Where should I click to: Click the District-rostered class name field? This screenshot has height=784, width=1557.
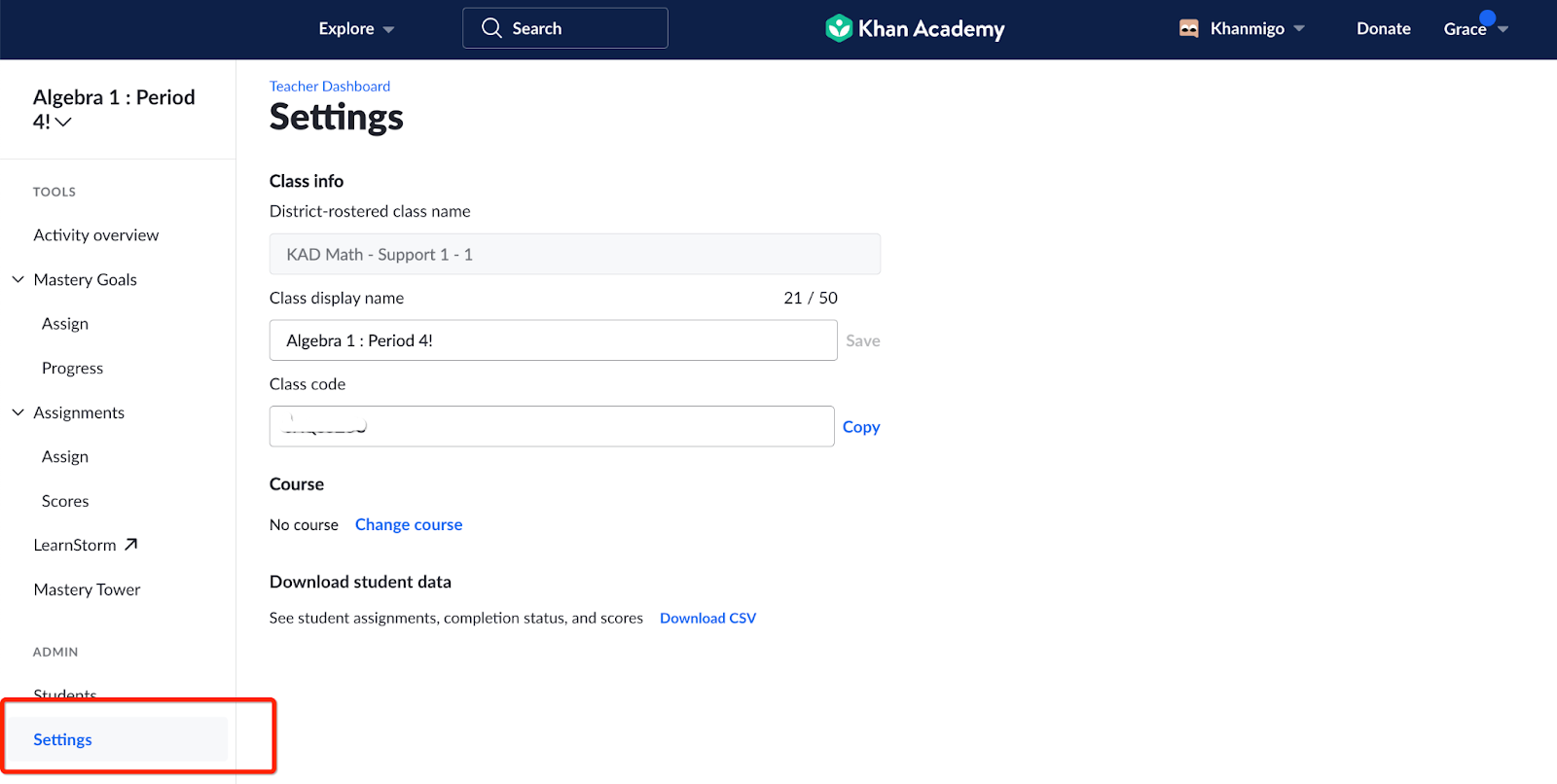(575, 254)
